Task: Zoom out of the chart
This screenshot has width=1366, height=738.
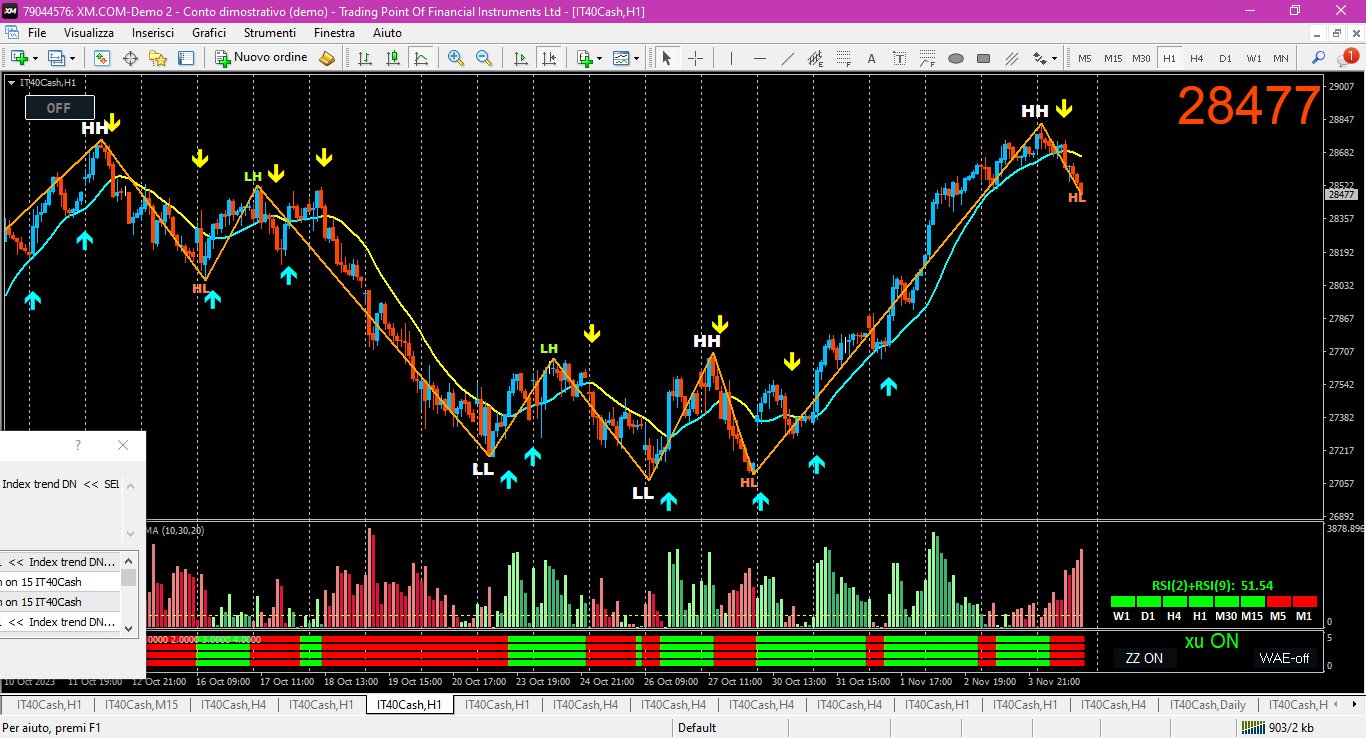Action: (484, 58)
